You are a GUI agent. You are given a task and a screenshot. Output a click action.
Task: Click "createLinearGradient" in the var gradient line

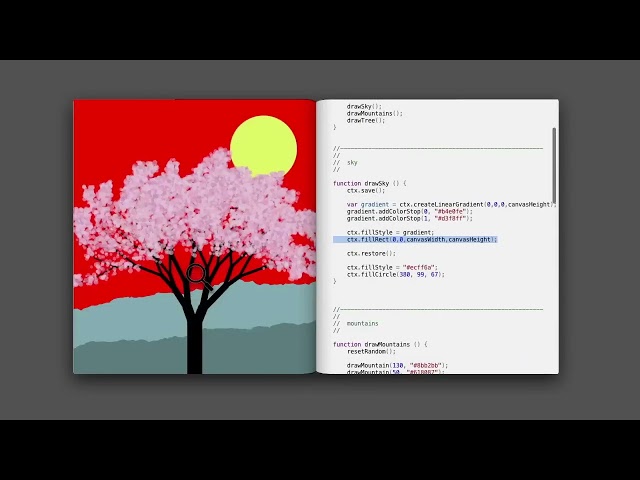448,204
